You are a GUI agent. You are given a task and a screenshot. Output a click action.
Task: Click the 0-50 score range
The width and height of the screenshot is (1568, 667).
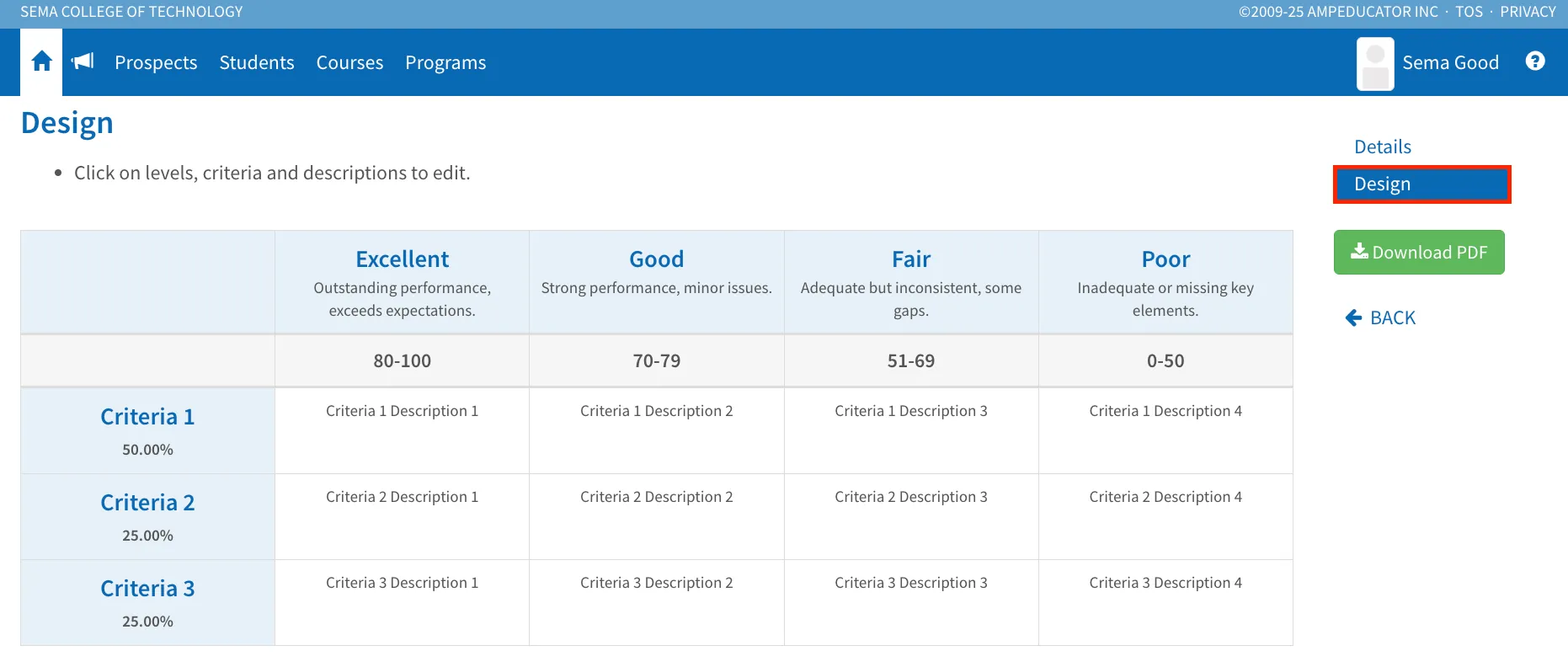(1165, 360)
